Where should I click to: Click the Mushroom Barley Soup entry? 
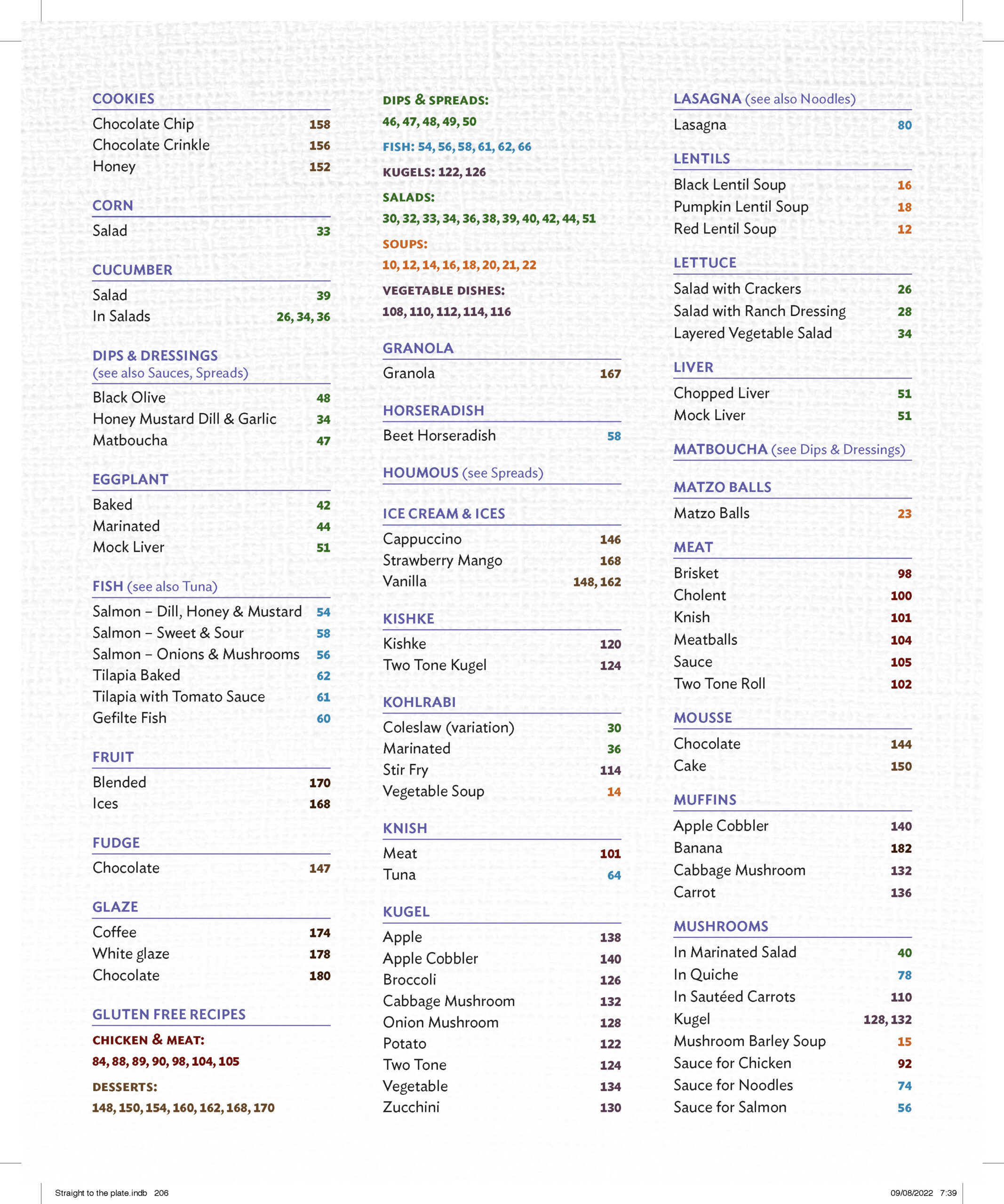749,1041
